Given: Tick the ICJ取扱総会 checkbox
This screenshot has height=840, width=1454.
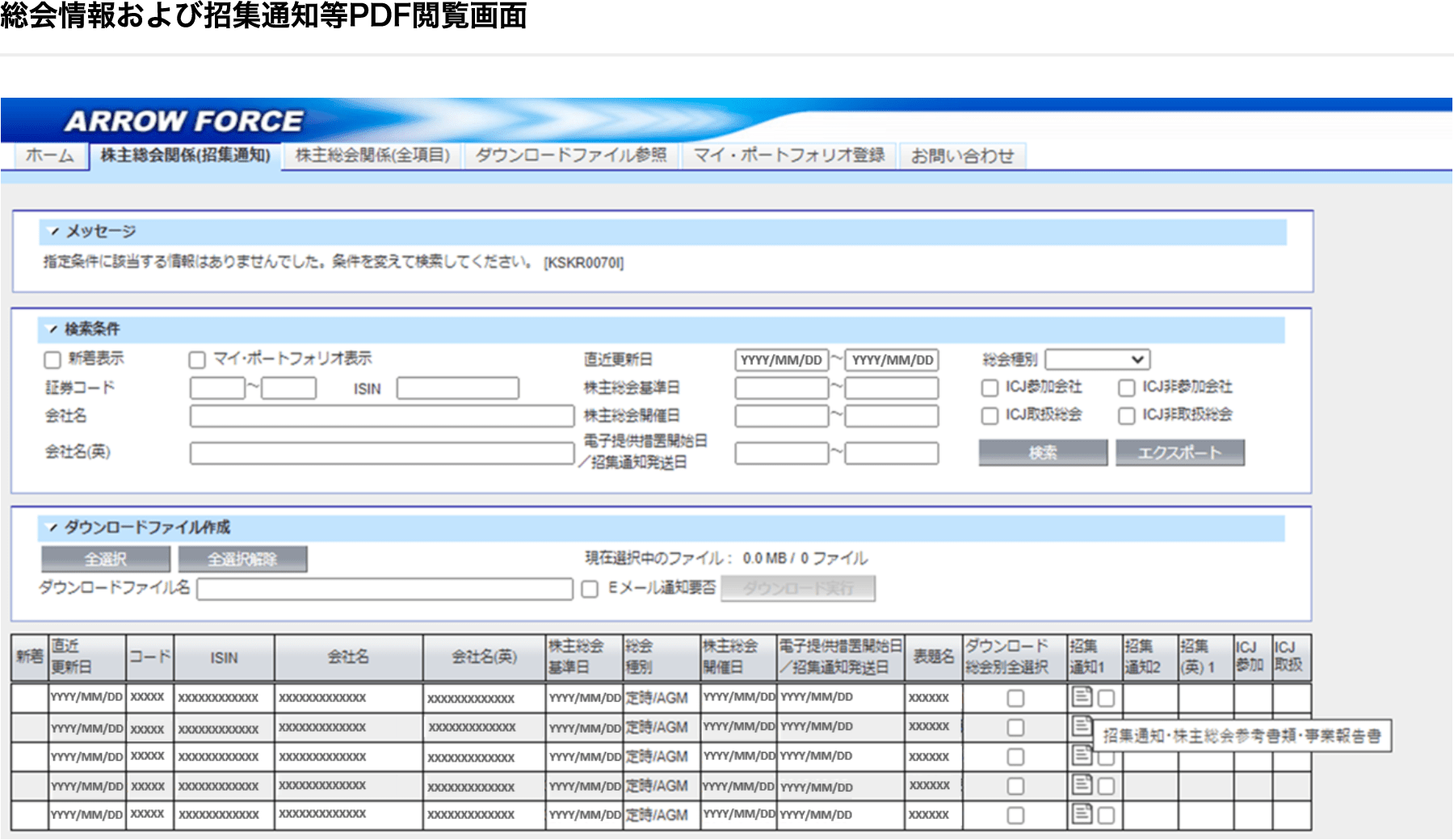Looking at the screenshot, I should [990, 416].
